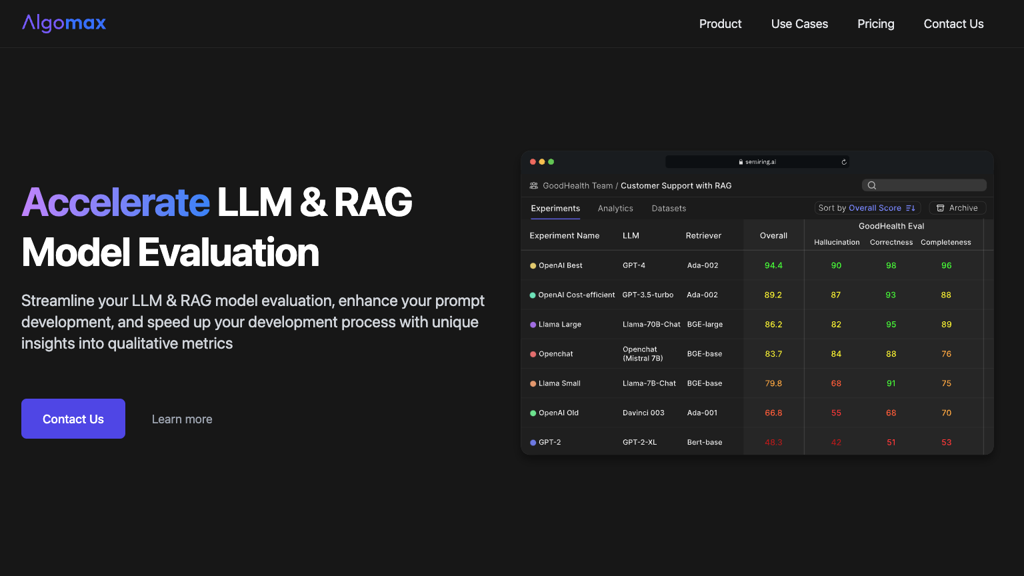Go to the Use Cases page
The image size is (1024, 576).
(x=799, y=24)
